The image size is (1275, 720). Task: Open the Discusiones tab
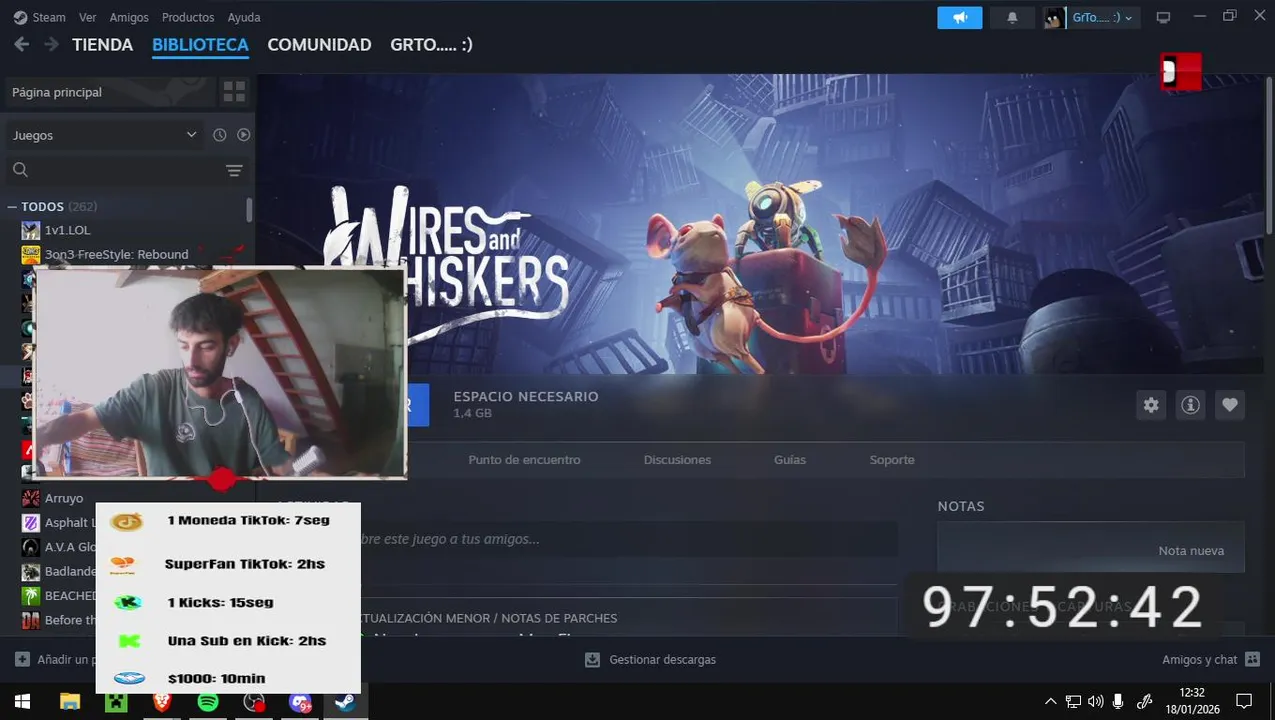(677, 460)
